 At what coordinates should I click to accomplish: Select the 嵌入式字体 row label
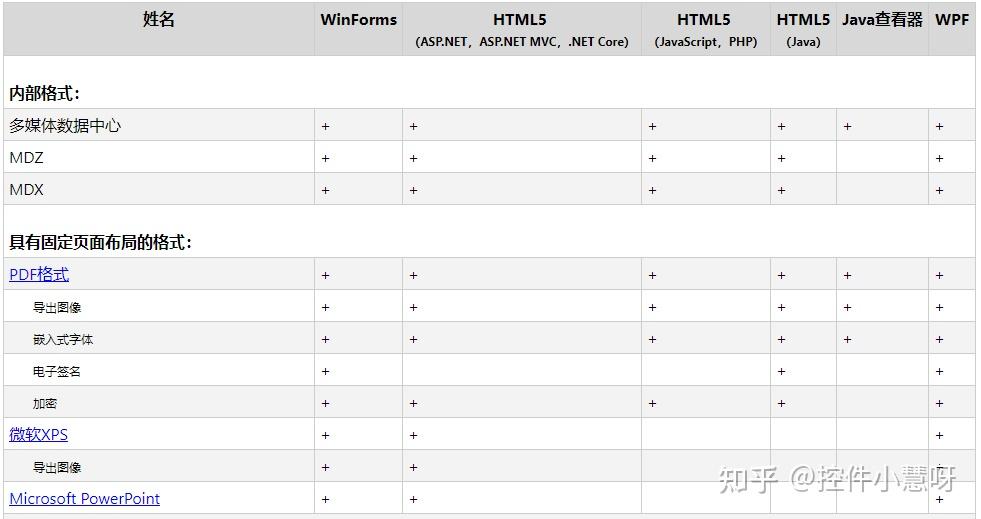click(x=63, y=340)
